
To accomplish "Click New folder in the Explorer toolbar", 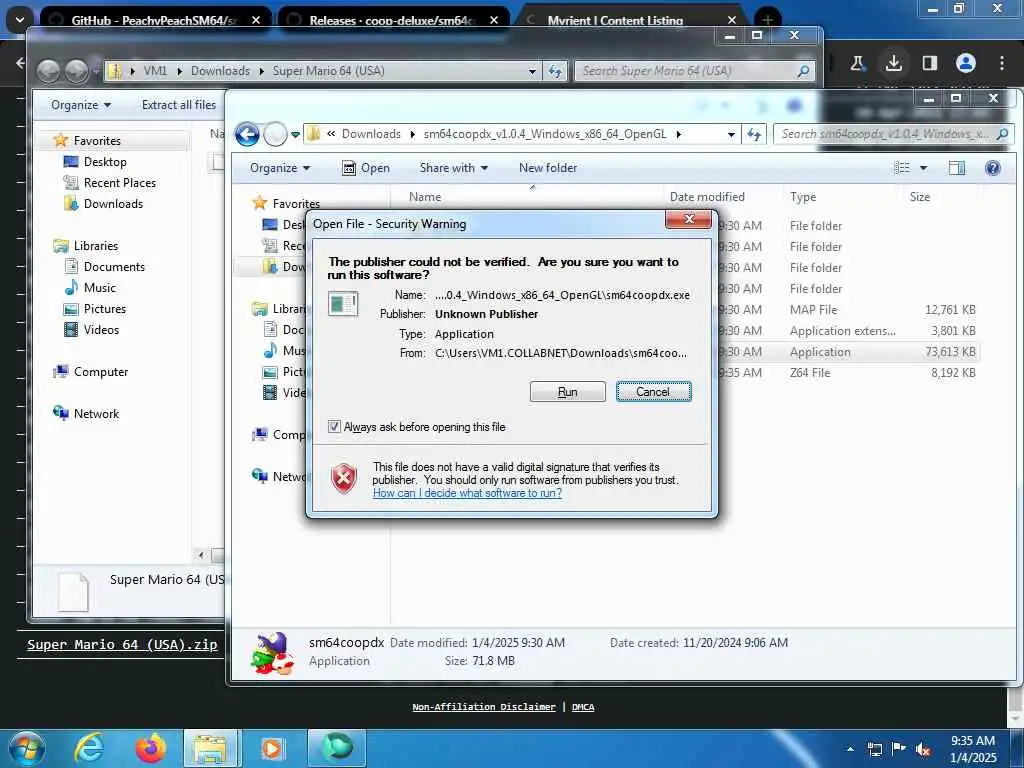I will click(x=548, y=168).
